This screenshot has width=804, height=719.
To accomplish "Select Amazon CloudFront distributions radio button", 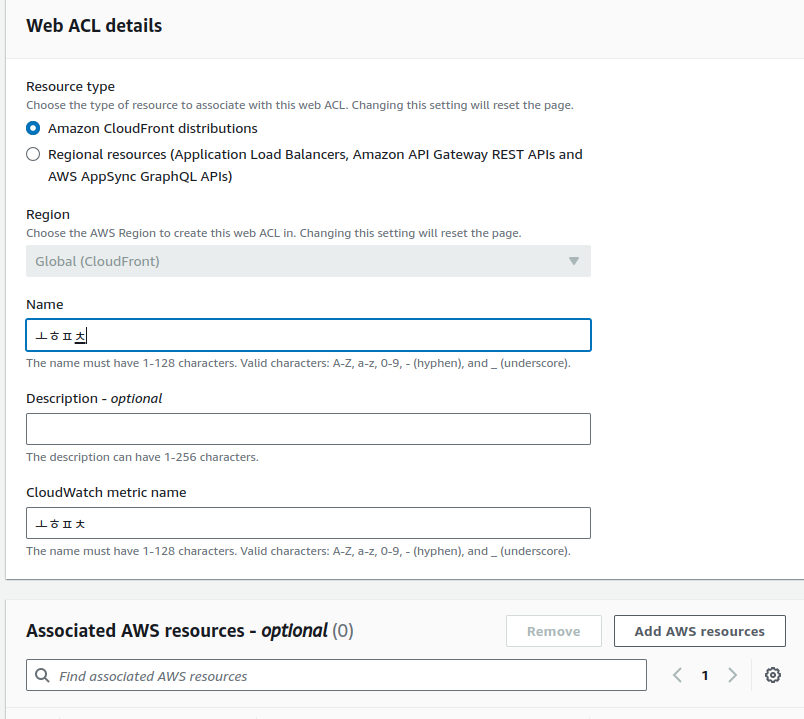I will point(34,129).
